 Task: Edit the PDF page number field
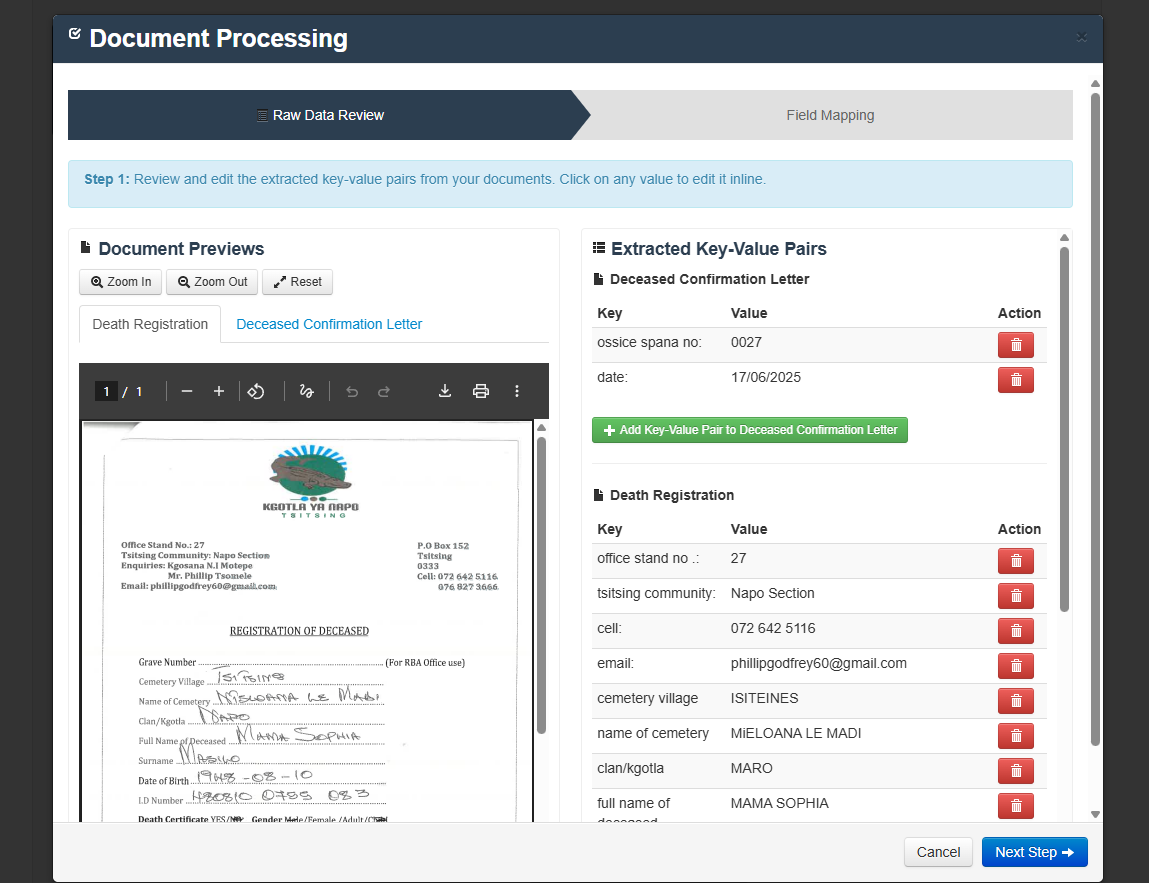click(106, 391)
